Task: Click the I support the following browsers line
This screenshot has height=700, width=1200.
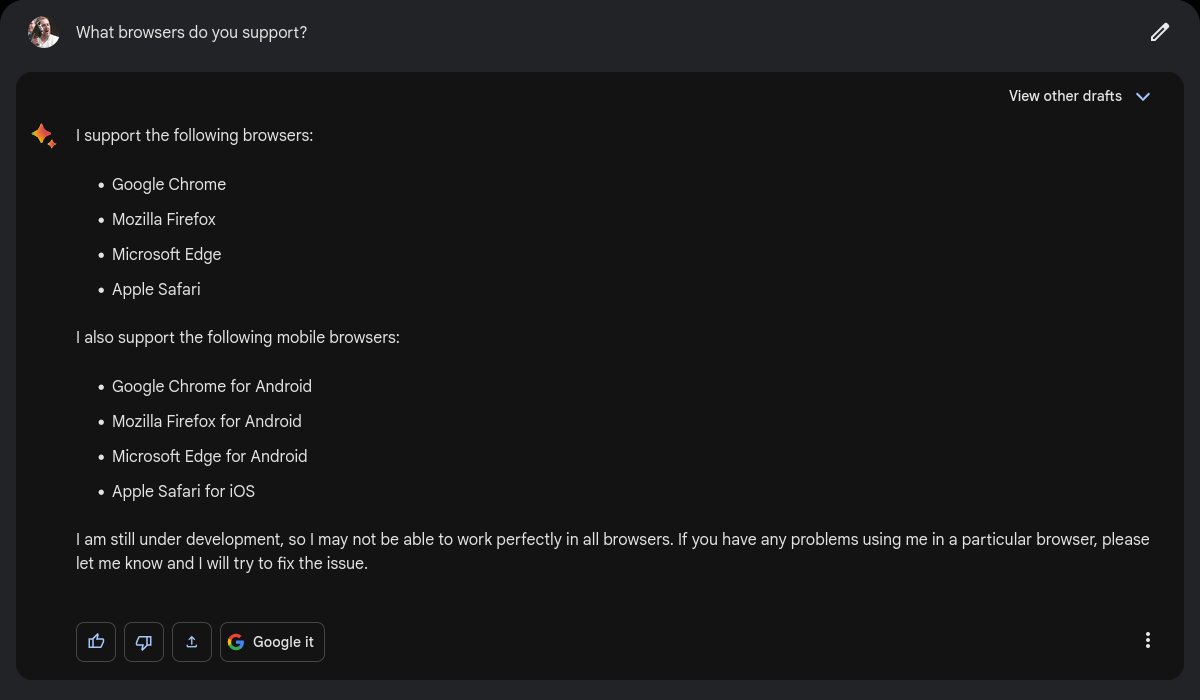Action: 195,135
